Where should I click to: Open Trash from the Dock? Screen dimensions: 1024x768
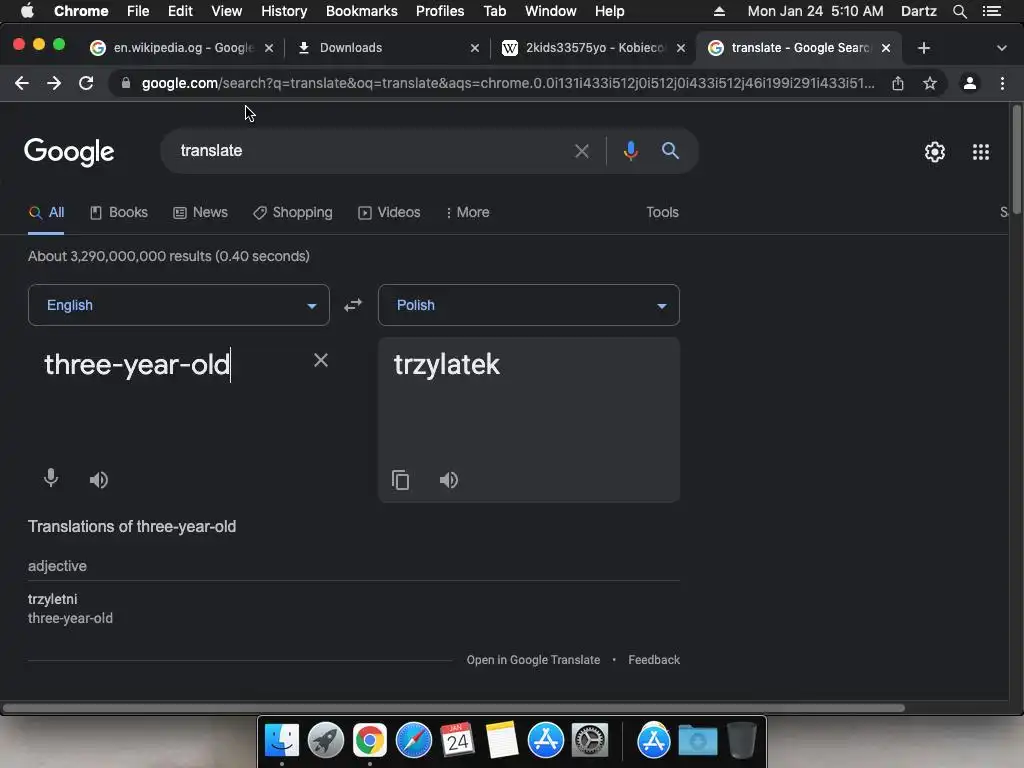[x=742, y=741]
